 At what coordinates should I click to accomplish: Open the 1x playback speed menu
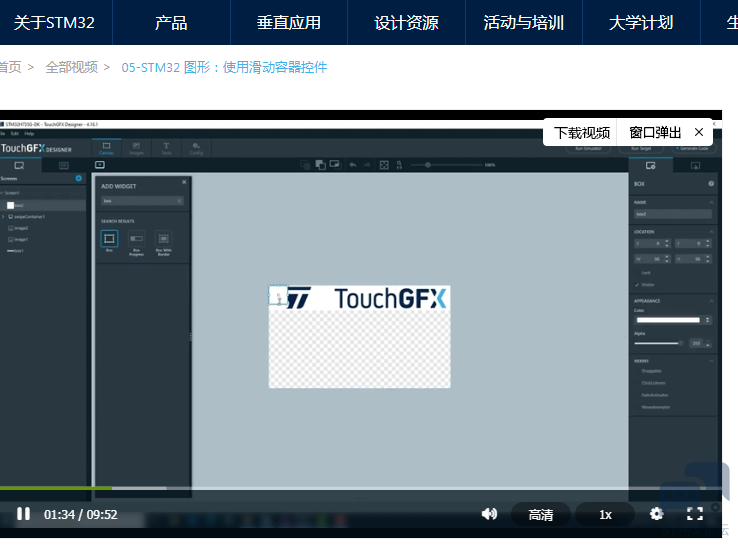[x=605, y=514]
